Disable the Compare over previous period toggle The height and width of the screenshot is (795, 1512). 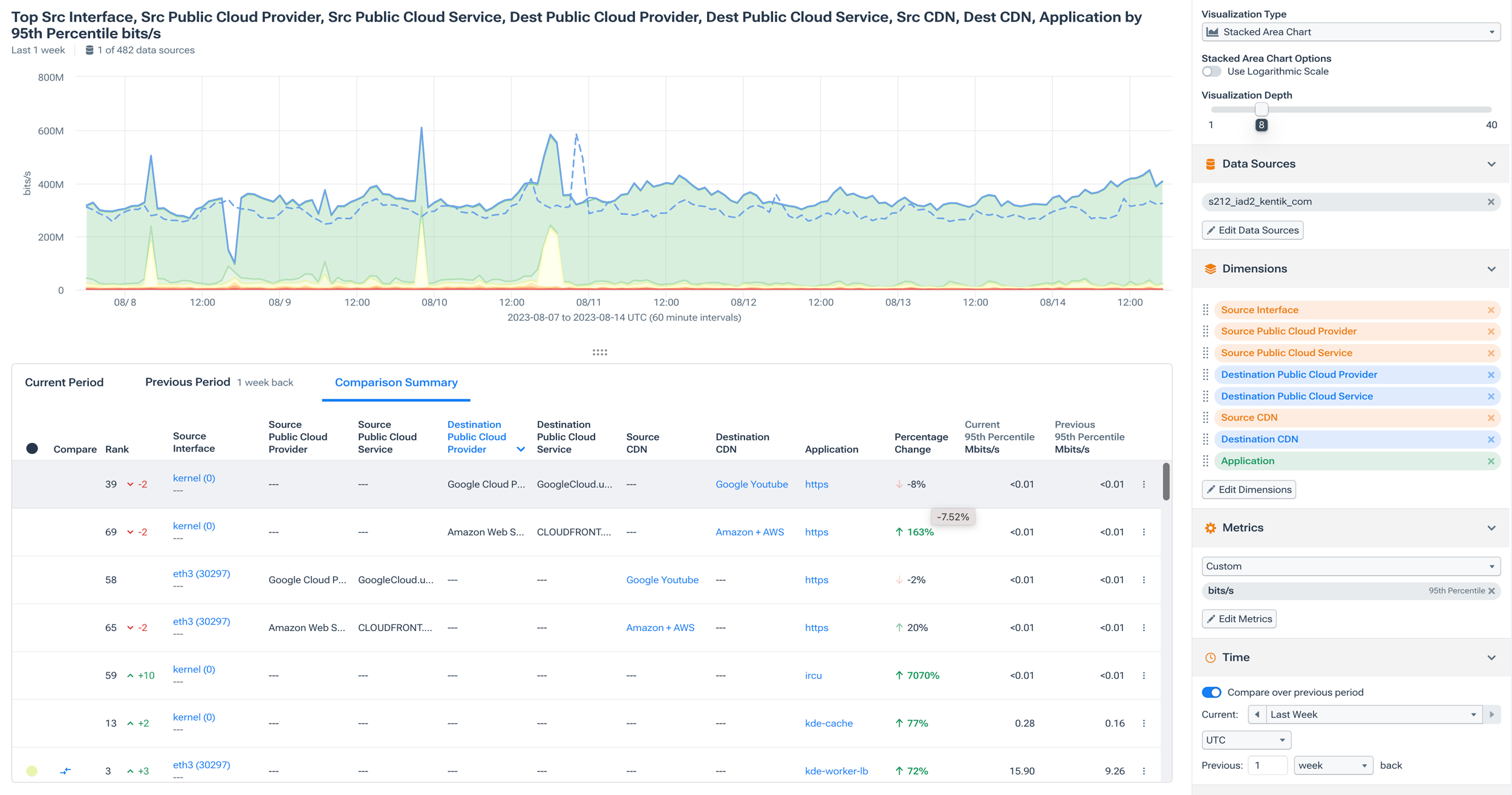(x=1213, y=692)
